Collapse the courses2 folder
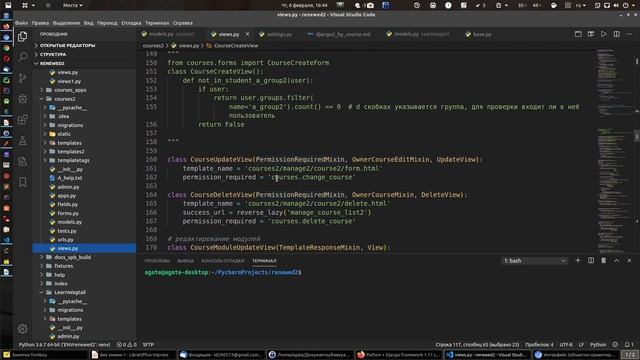The width and height of the screenshot is (640, 360). [64, 99]
